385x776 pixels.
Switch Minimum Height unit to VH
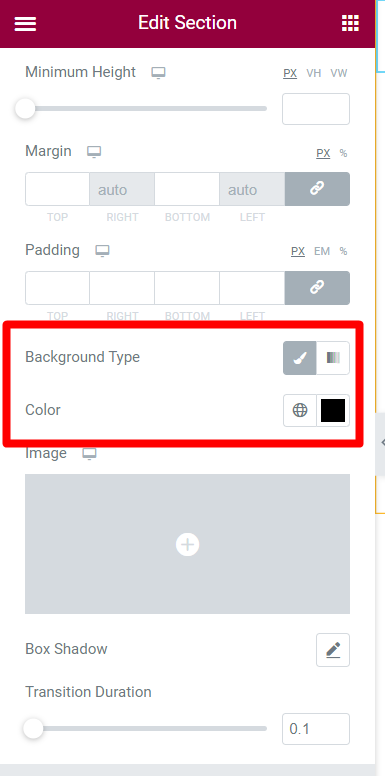314,73
